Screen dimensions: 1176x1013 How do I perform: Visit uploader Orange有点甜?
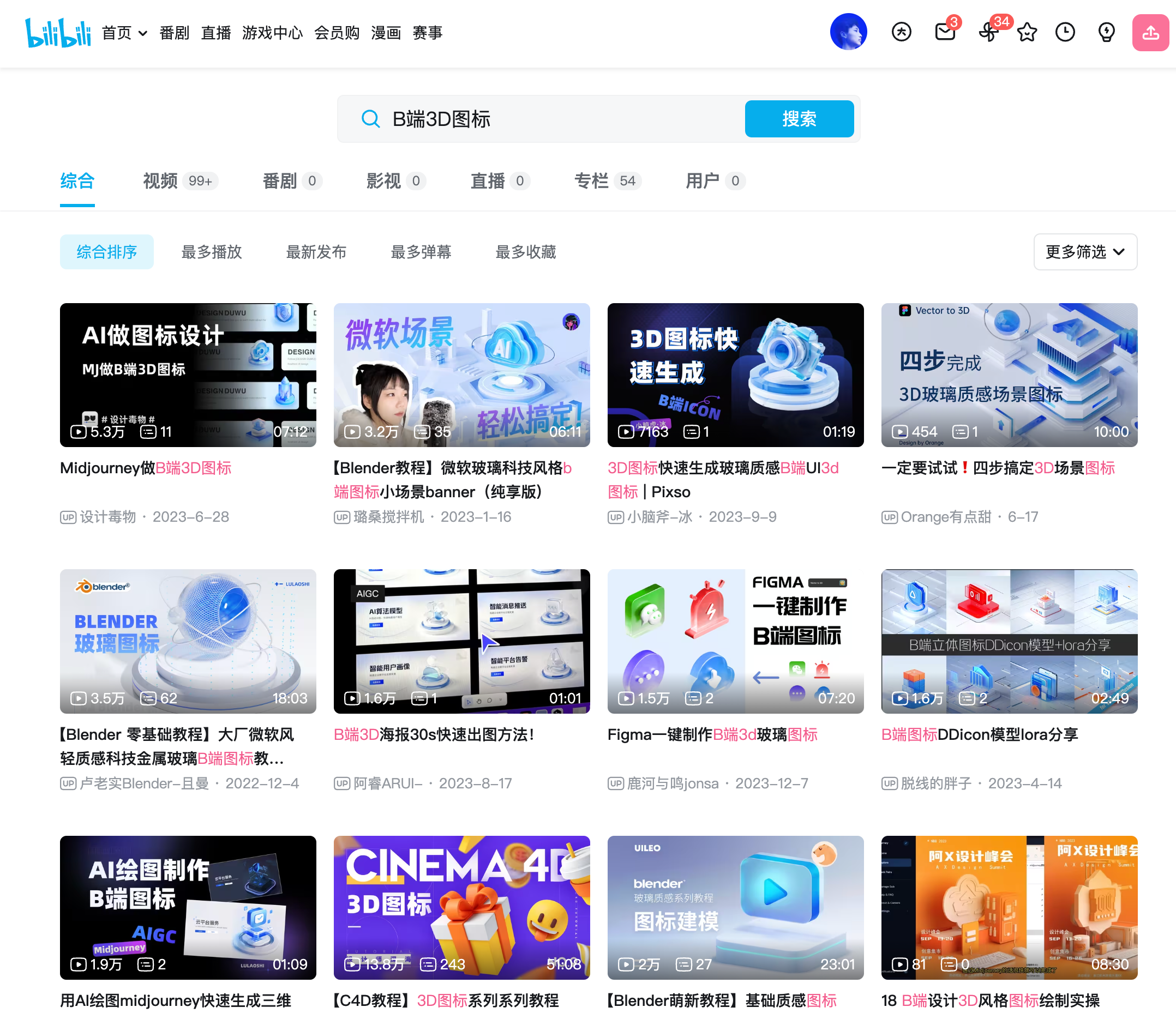tap(946, 517)
